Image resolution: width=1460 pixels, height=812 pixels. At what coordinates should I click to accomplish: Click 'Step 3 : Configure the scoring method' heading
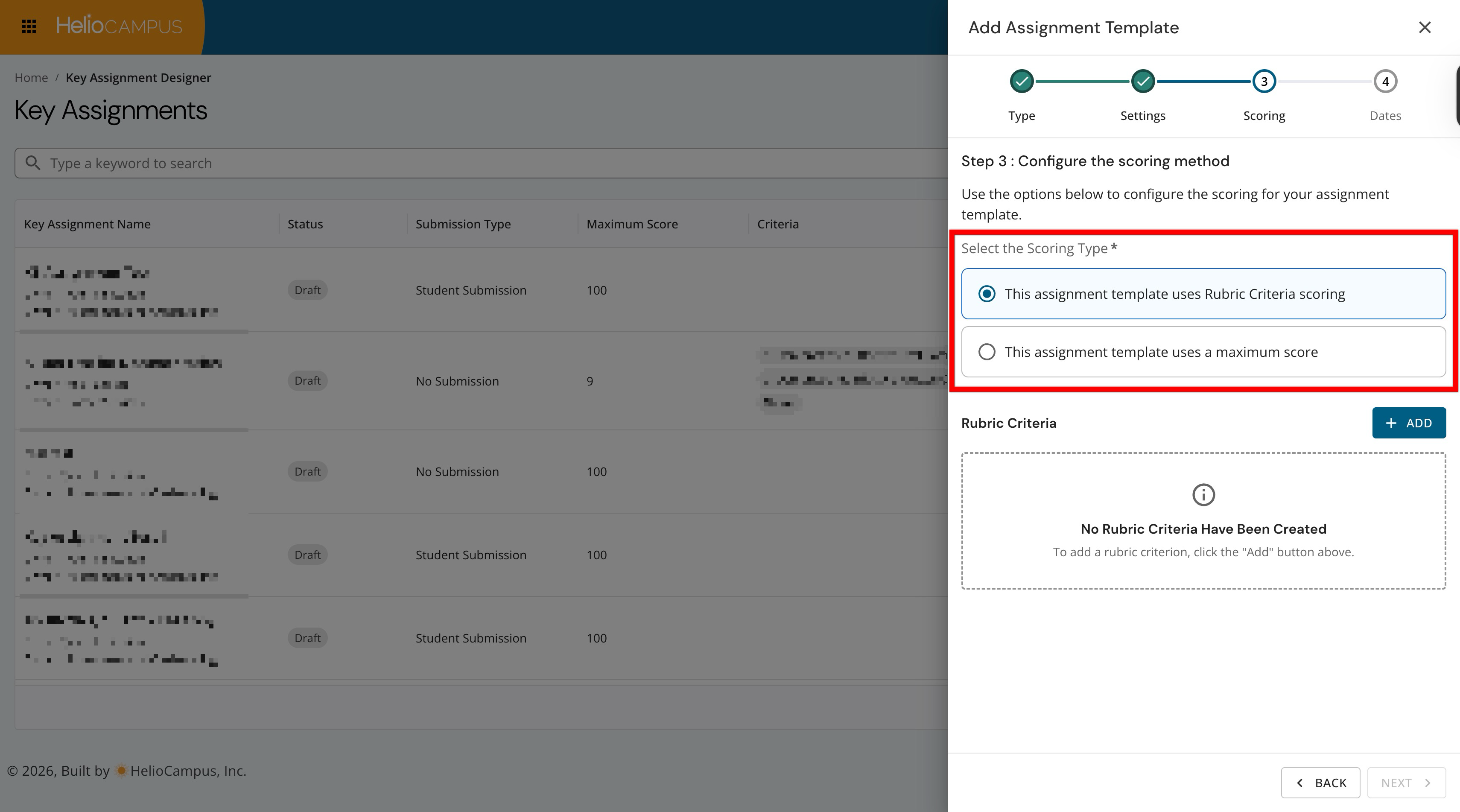coord(1095,161)
